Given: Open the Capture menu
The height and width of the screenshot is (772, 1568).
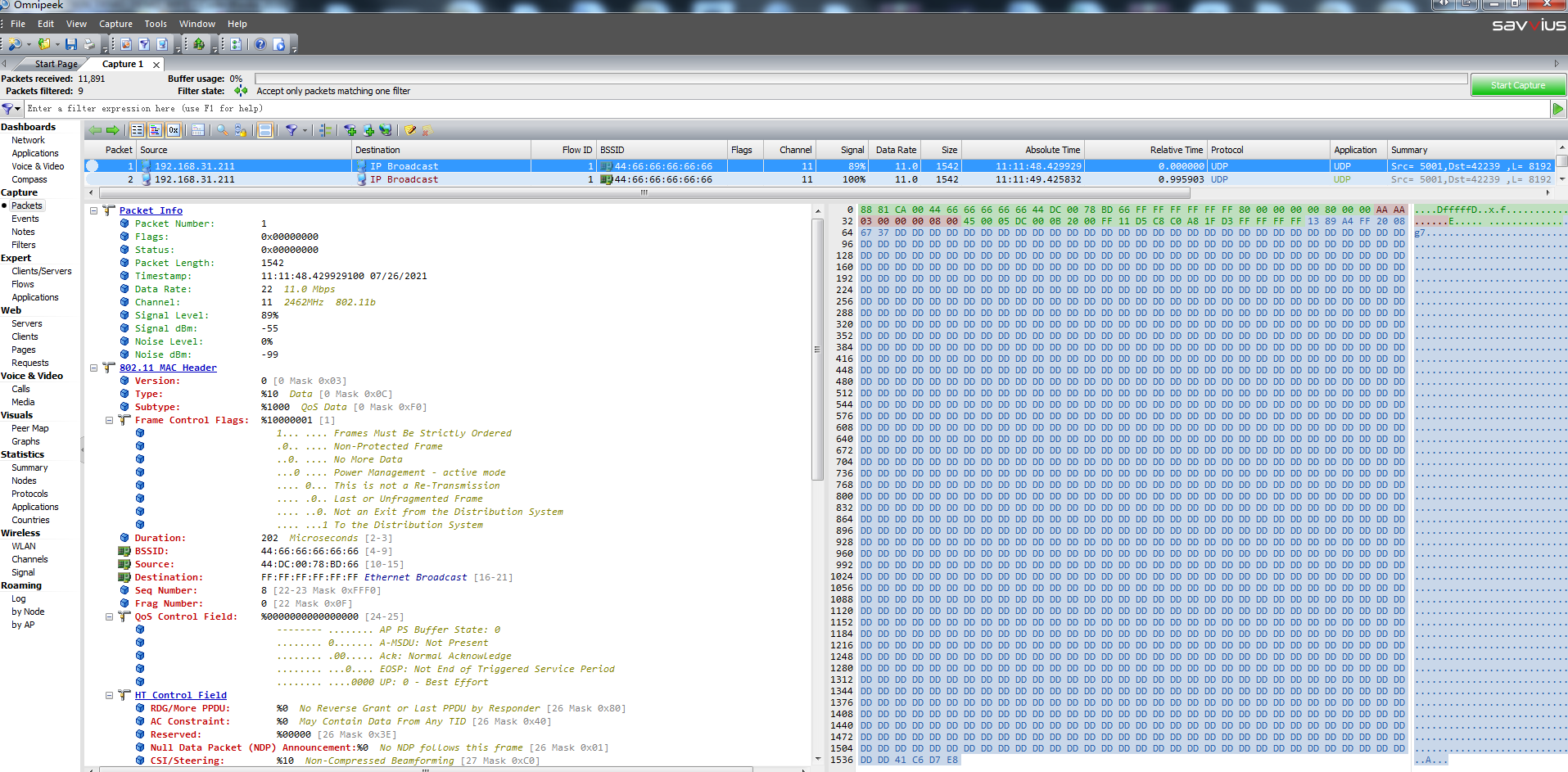Looking at the screenshot, I should (x=115, y=24).
